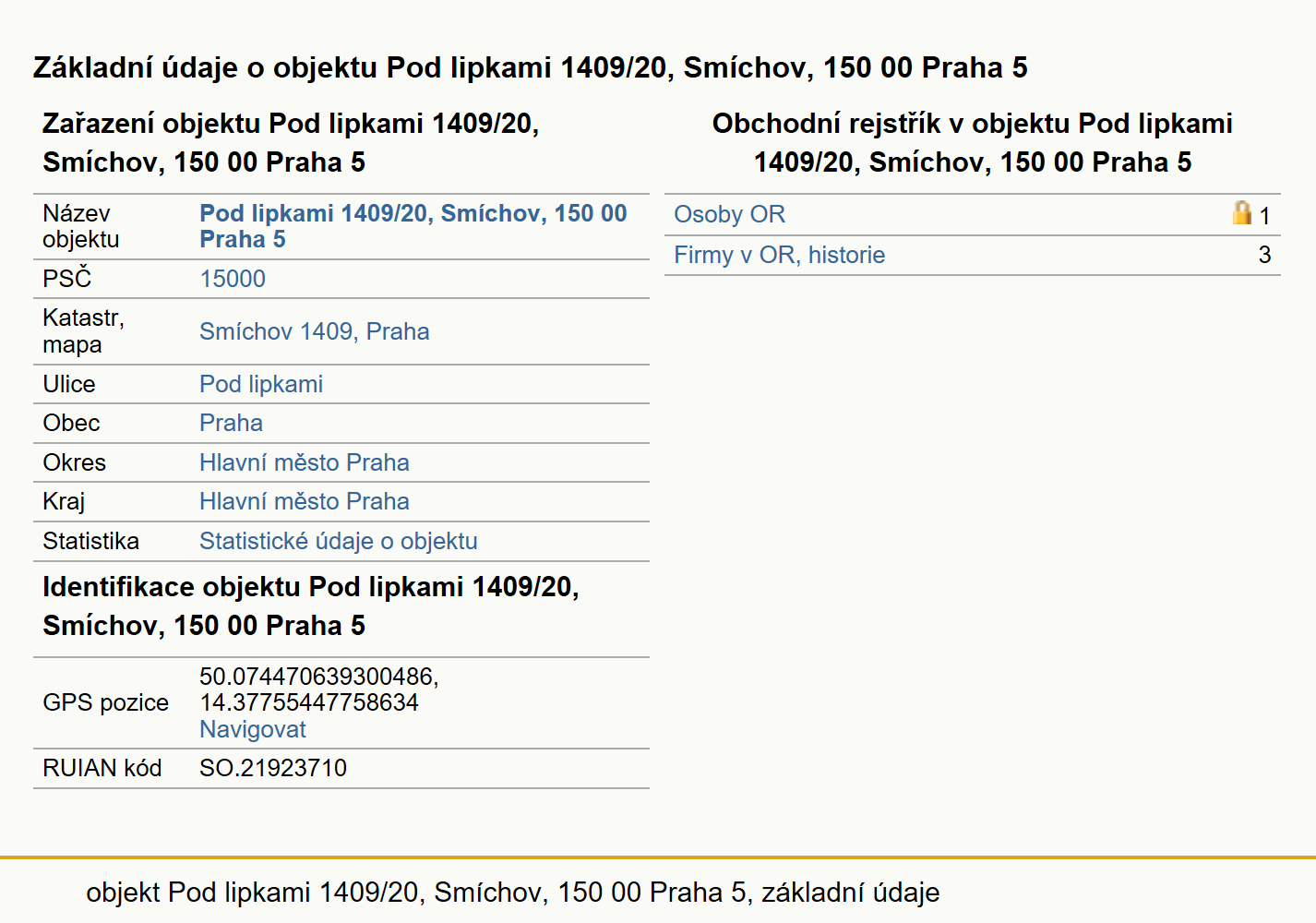Screen dimensions: 1316x923
Task: Click the RUIAN kód value SO.21923710
Action: coord(273,768)
